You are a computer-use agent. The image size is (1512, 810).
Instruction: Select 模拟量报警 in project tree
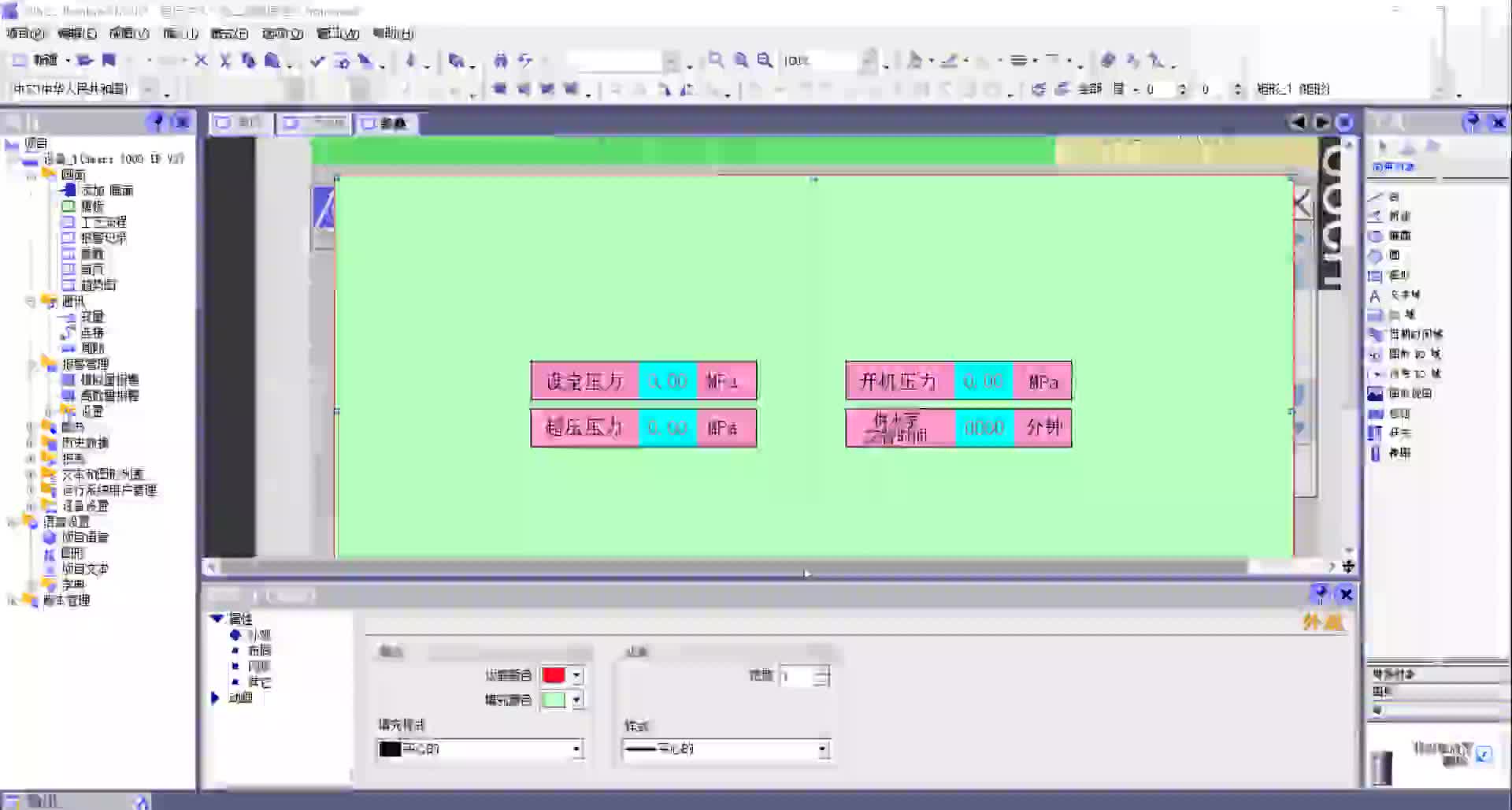109,380
